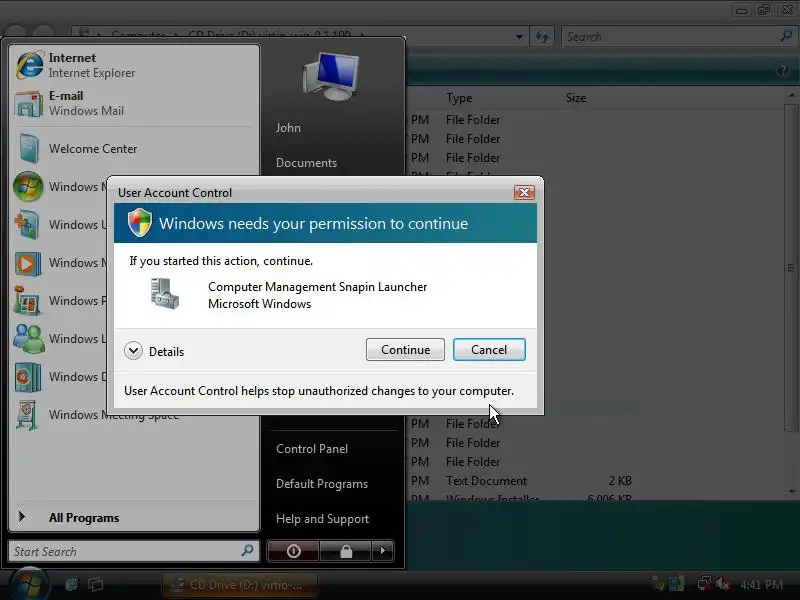
Task: Click the 2 KB size cell
Action: click(x=620, y=481)
